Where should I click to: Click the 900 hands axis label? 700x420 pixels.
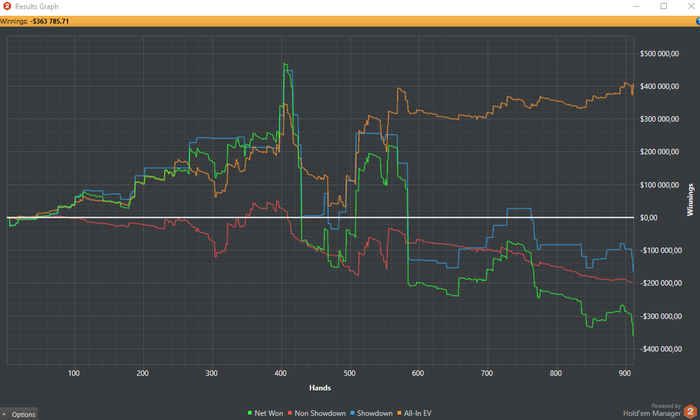pyautogui.click(x=625, y=373)
